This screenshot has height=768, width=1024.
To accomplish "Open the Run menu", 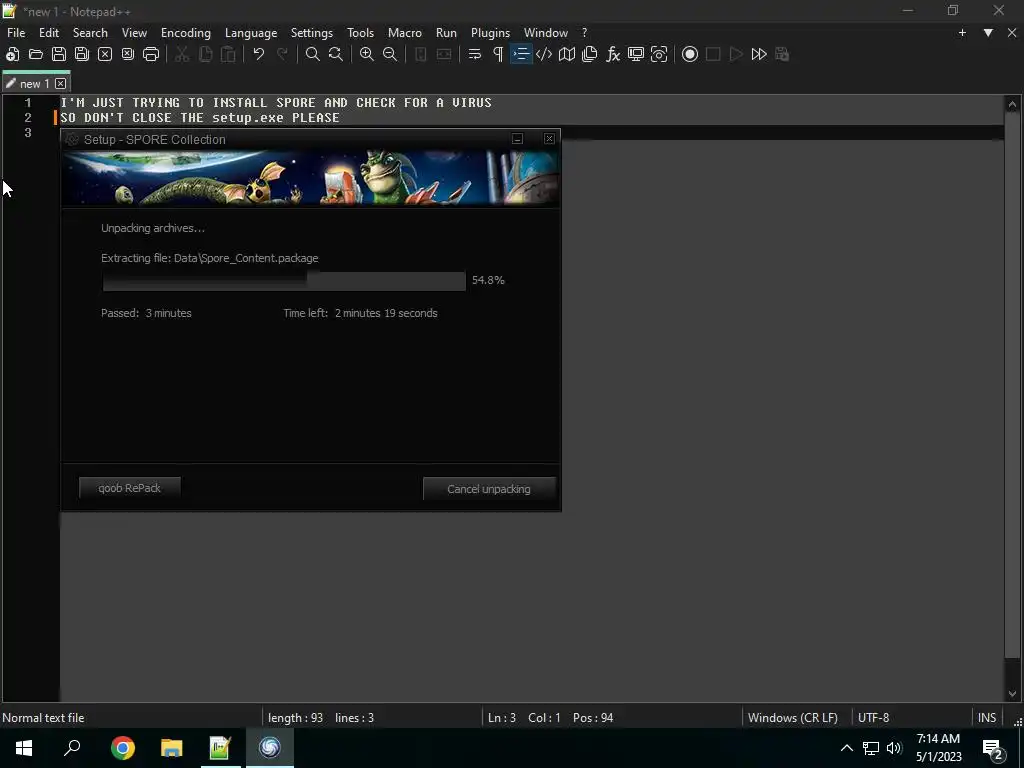I will click(446, 33).
